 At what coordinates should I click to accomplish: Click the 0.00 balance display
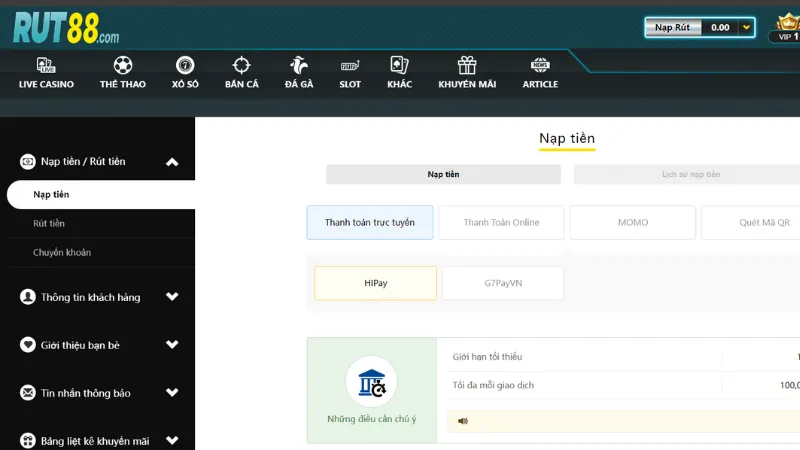tap(720, 28)
